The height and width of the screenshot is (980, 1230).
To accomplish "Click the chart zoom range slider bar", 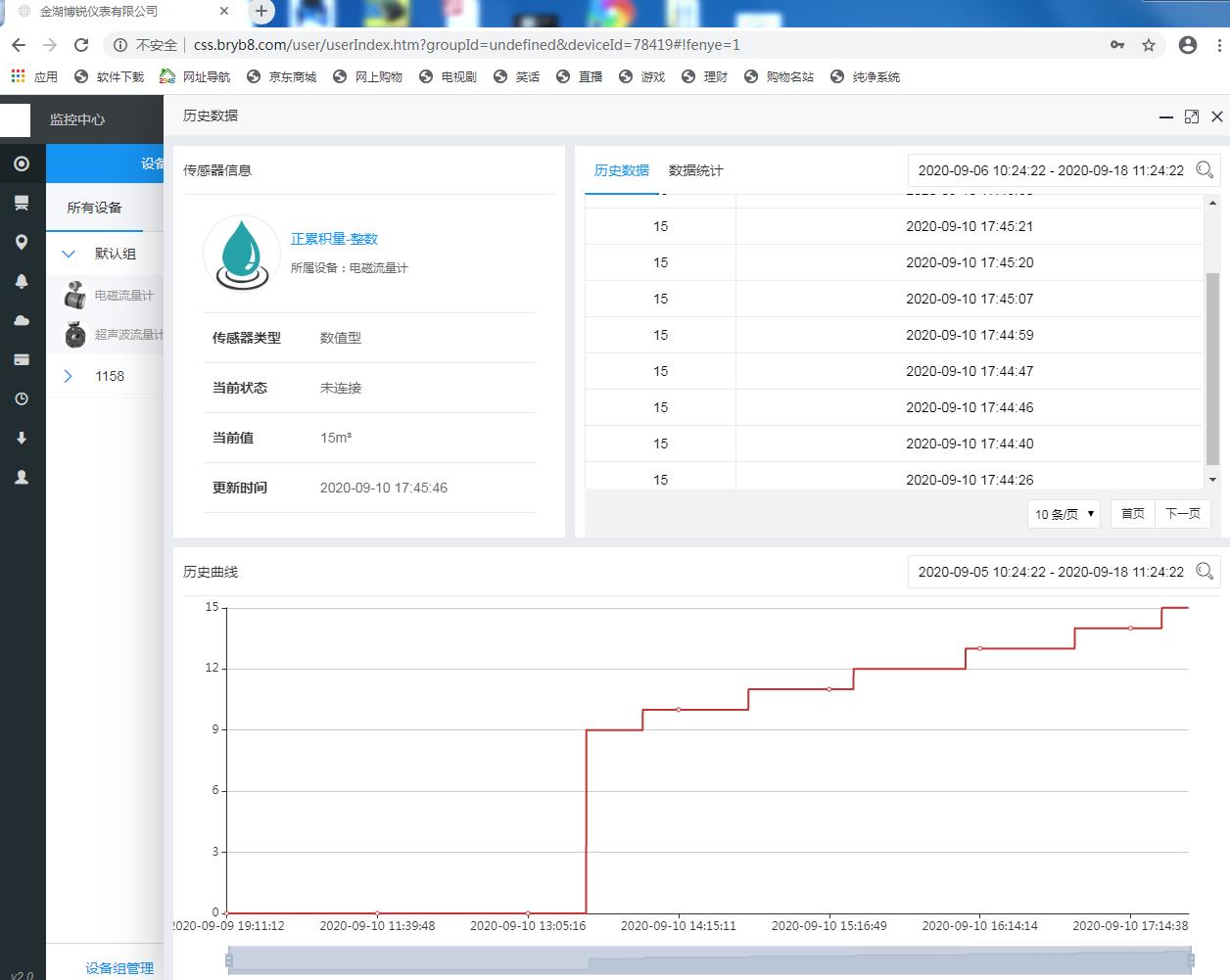I will click(x=710, y=961).
